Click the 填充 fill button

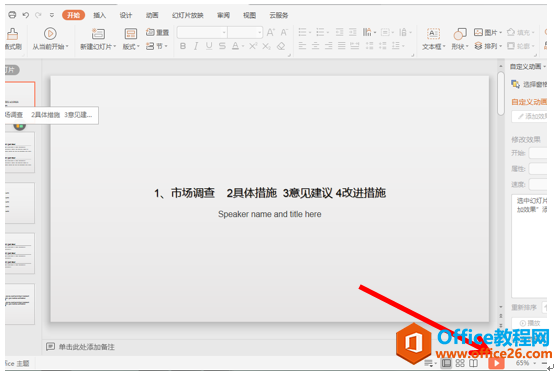(520, 32)
